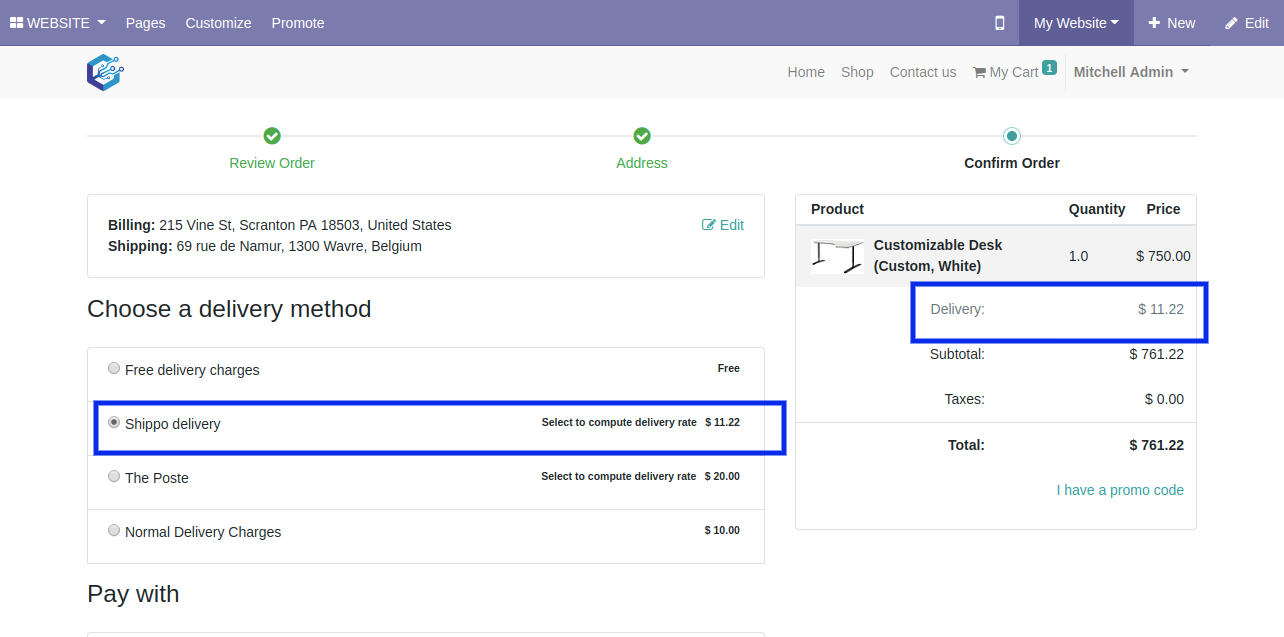Open the Promote menu
This screenshot has width=1284, height=637.
point(298,23)
